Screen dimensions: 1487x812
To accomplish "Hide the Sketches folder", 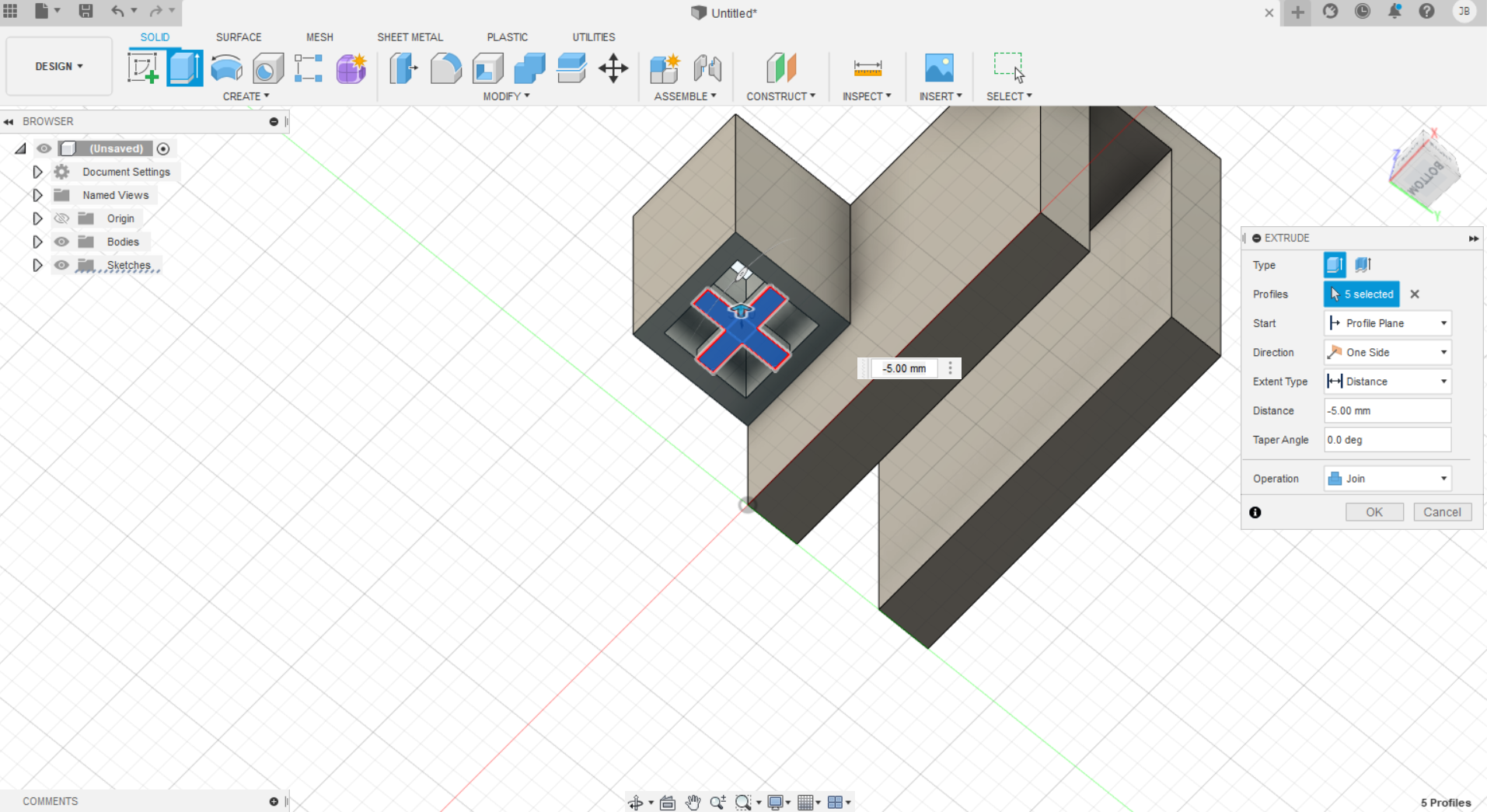I will pyautogui.click(x=61, y=265).
